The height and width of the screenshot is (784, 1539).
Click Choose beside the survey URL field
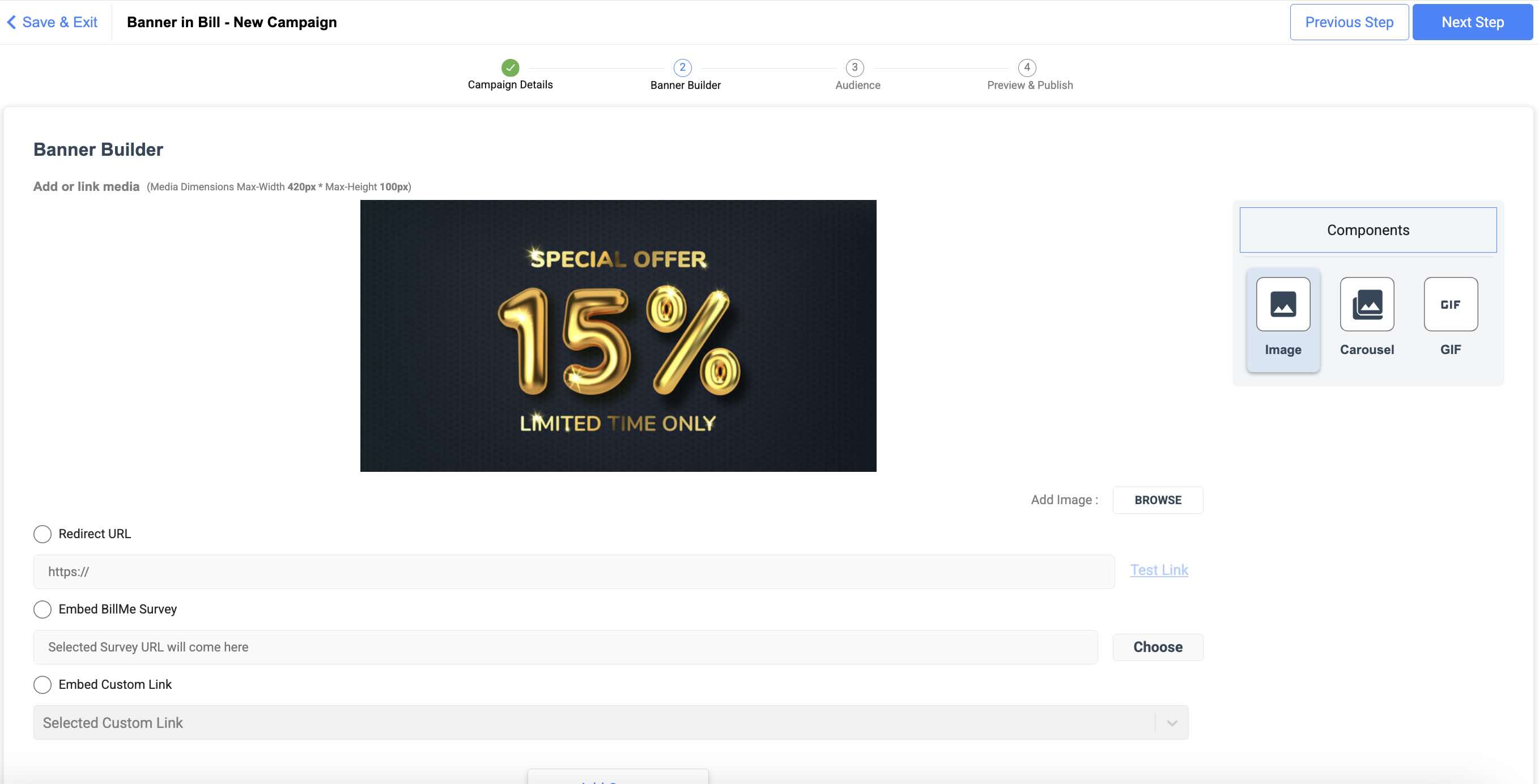point(1157,647)
